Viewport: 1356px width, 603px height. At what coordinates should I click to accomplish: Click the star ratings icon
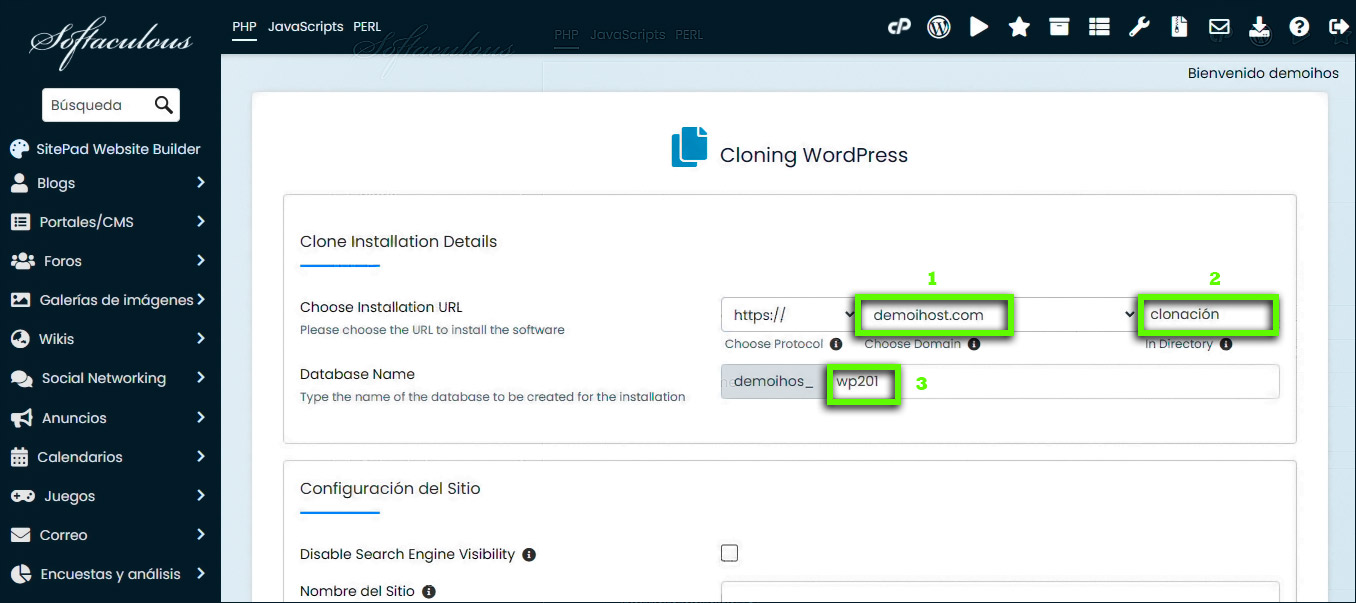click(1019, 27)
